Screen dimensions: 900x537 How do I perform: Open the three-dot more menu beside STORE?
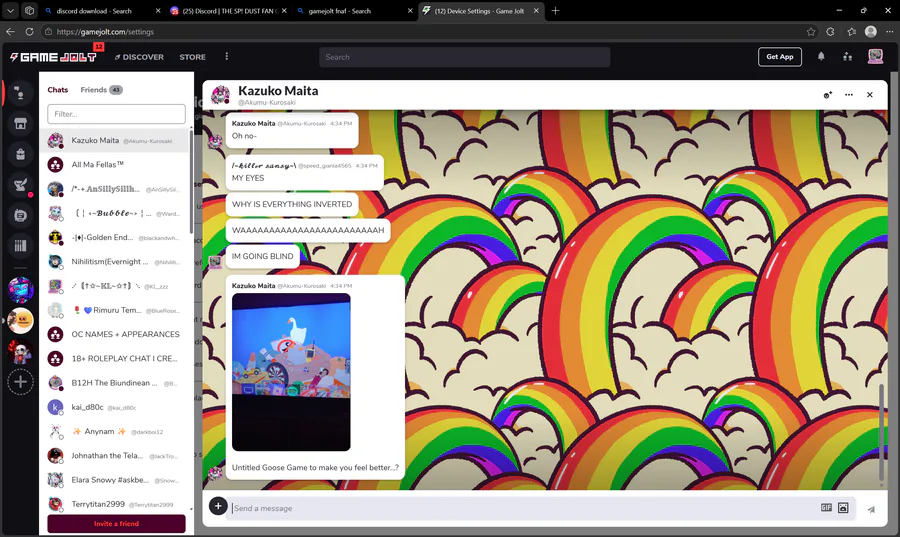(227, 56)
